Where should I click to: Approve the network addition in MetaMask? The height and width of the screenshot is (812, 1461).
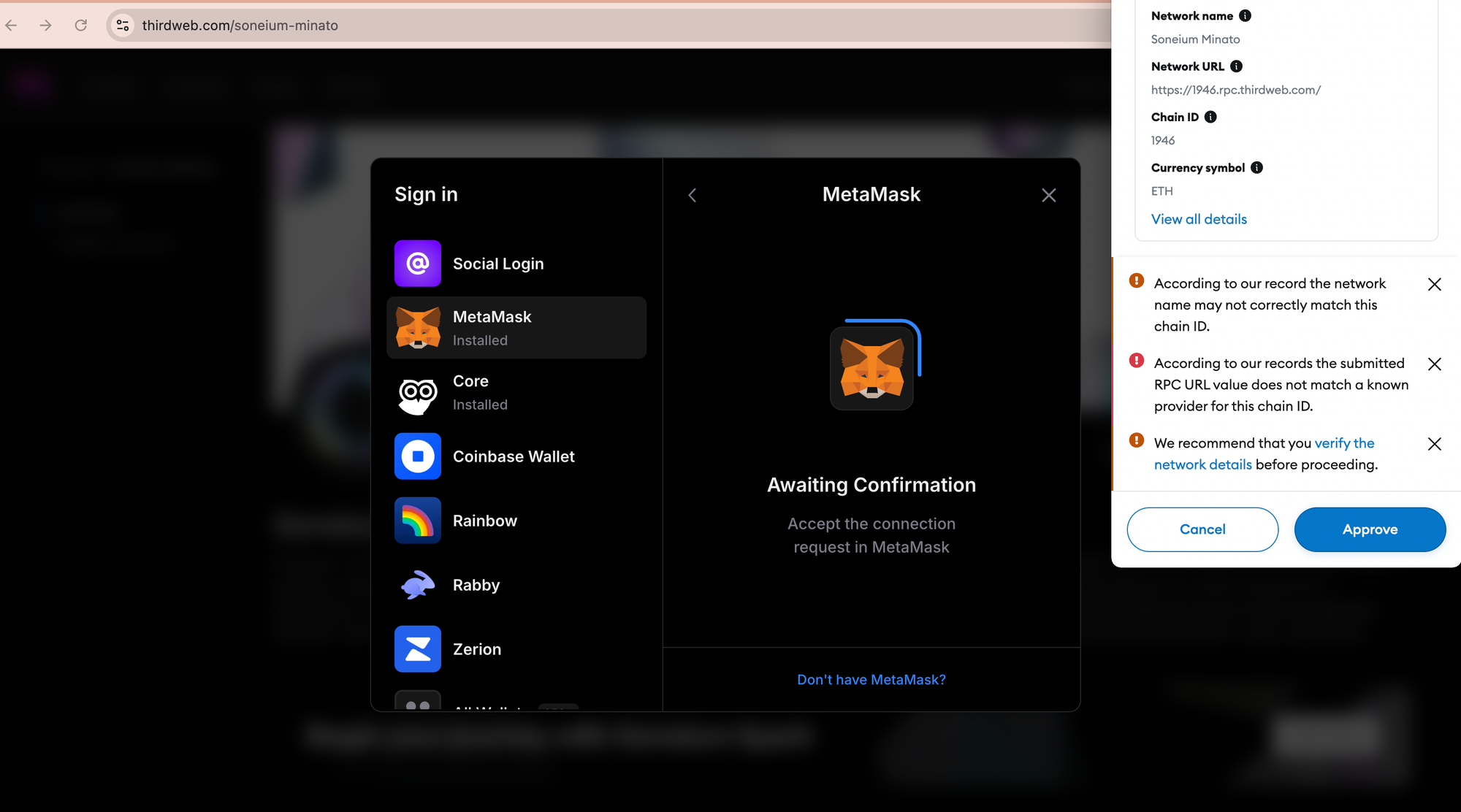(x=1370, y=529)
